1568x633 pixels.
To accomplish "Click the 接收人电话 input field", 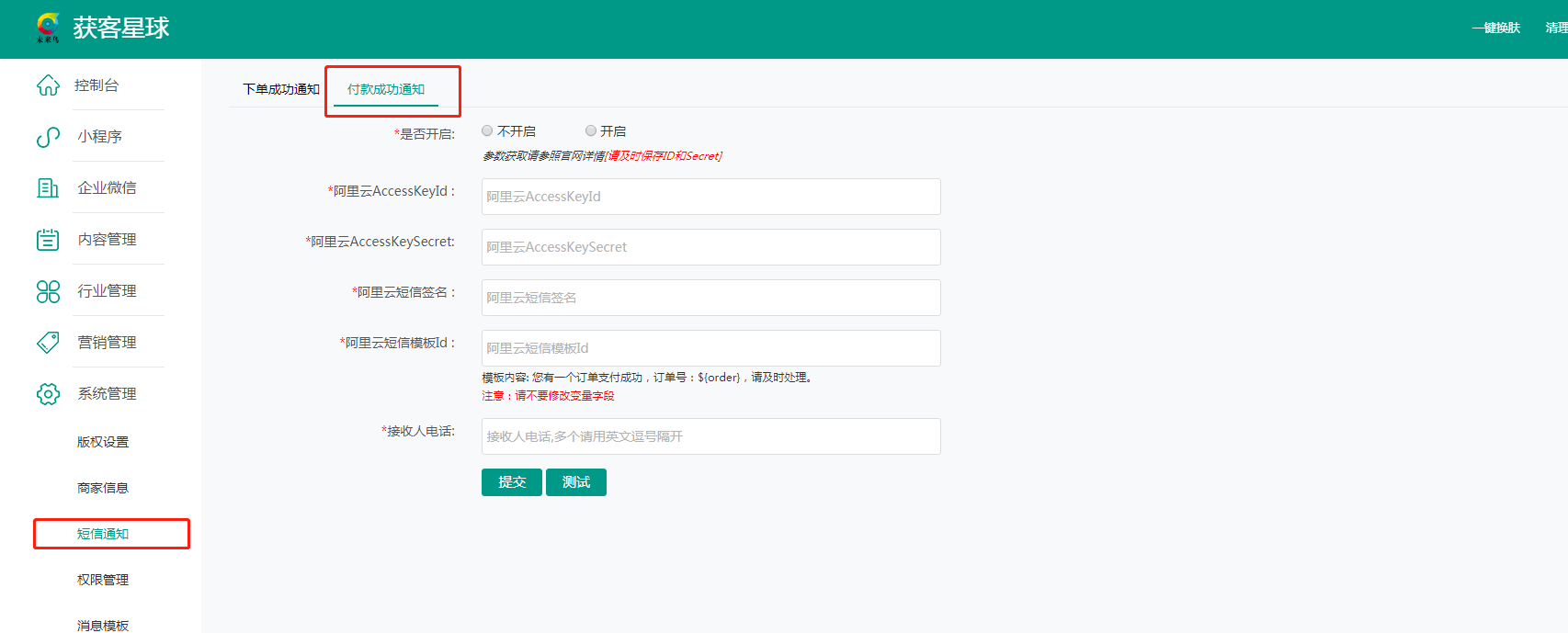I will [710, 436].
